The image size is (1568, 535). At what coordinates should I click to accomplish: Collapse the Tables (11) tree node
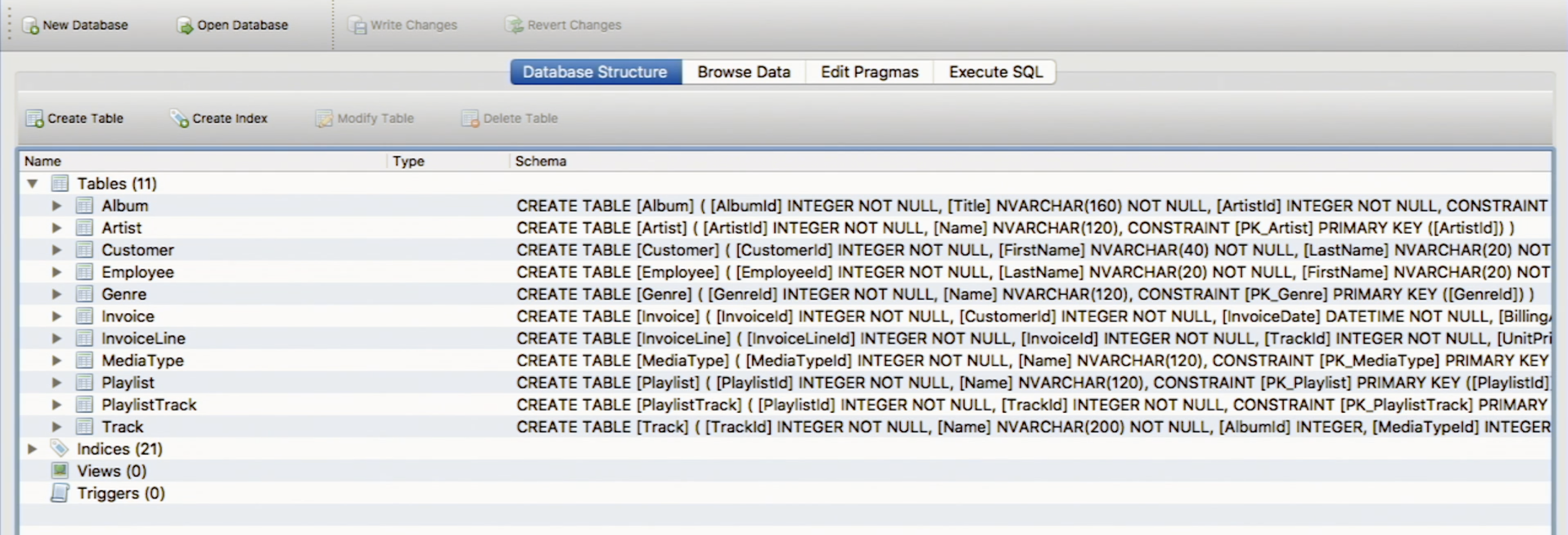pos(33,183)
